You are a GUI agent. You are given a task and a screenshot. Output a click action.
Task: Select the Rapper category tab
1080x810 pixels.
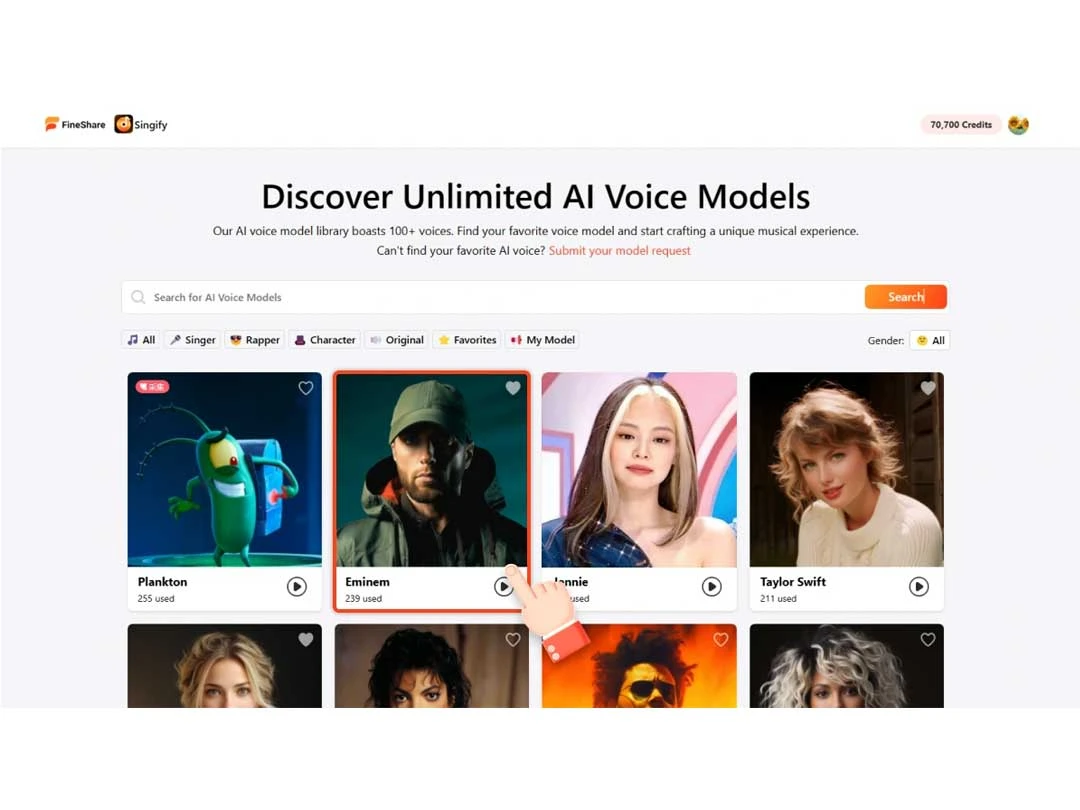(x=255, y=340)
